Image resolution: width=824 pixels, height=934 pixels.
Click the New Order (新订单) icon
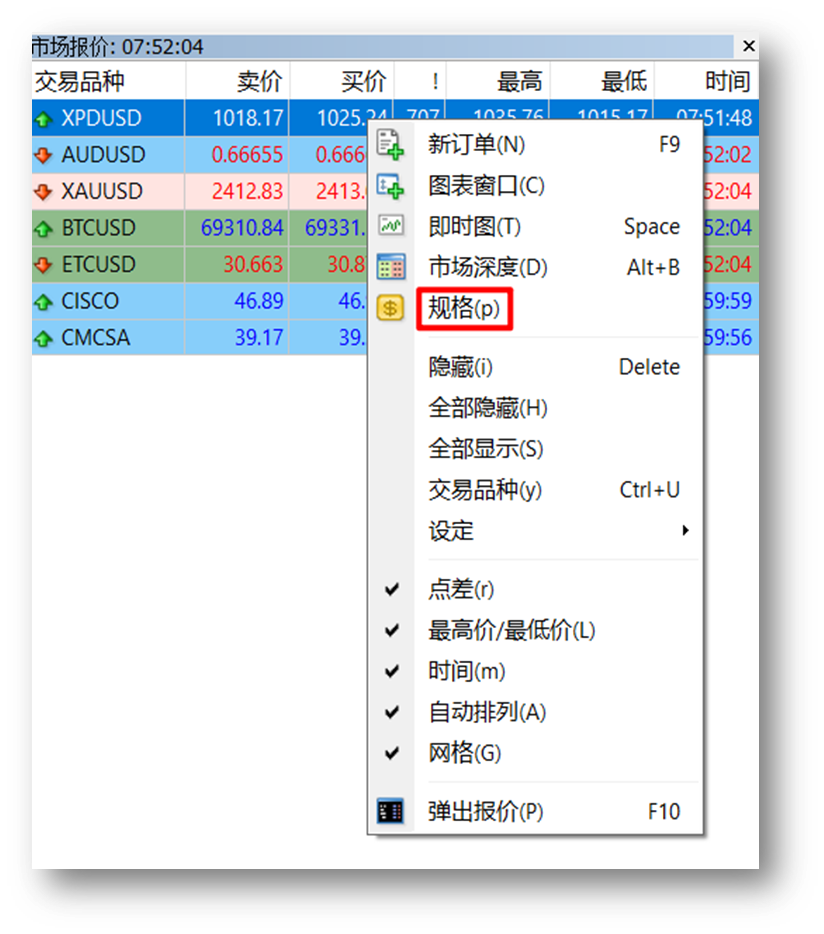pyautogui.click(x=390, y=145)
